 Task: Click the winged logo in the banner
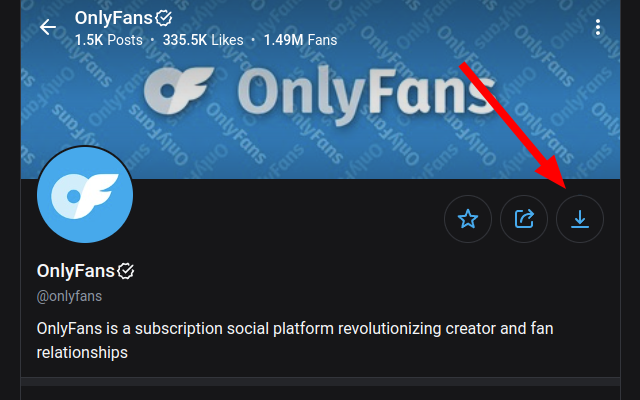179,91
